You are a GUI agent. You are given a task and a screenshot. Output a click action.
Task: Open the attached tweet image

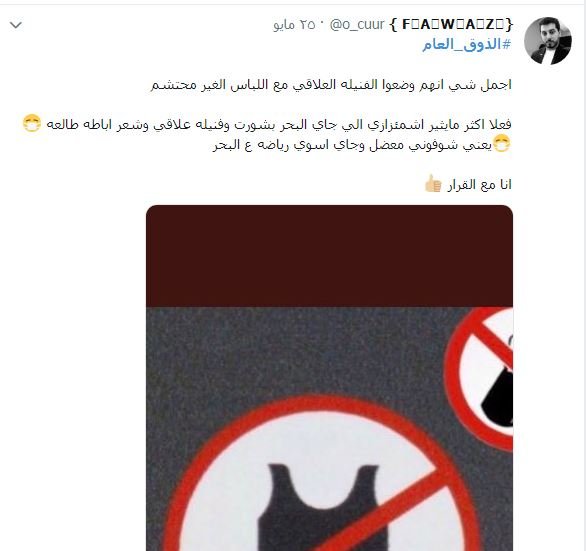pos(329,378)
